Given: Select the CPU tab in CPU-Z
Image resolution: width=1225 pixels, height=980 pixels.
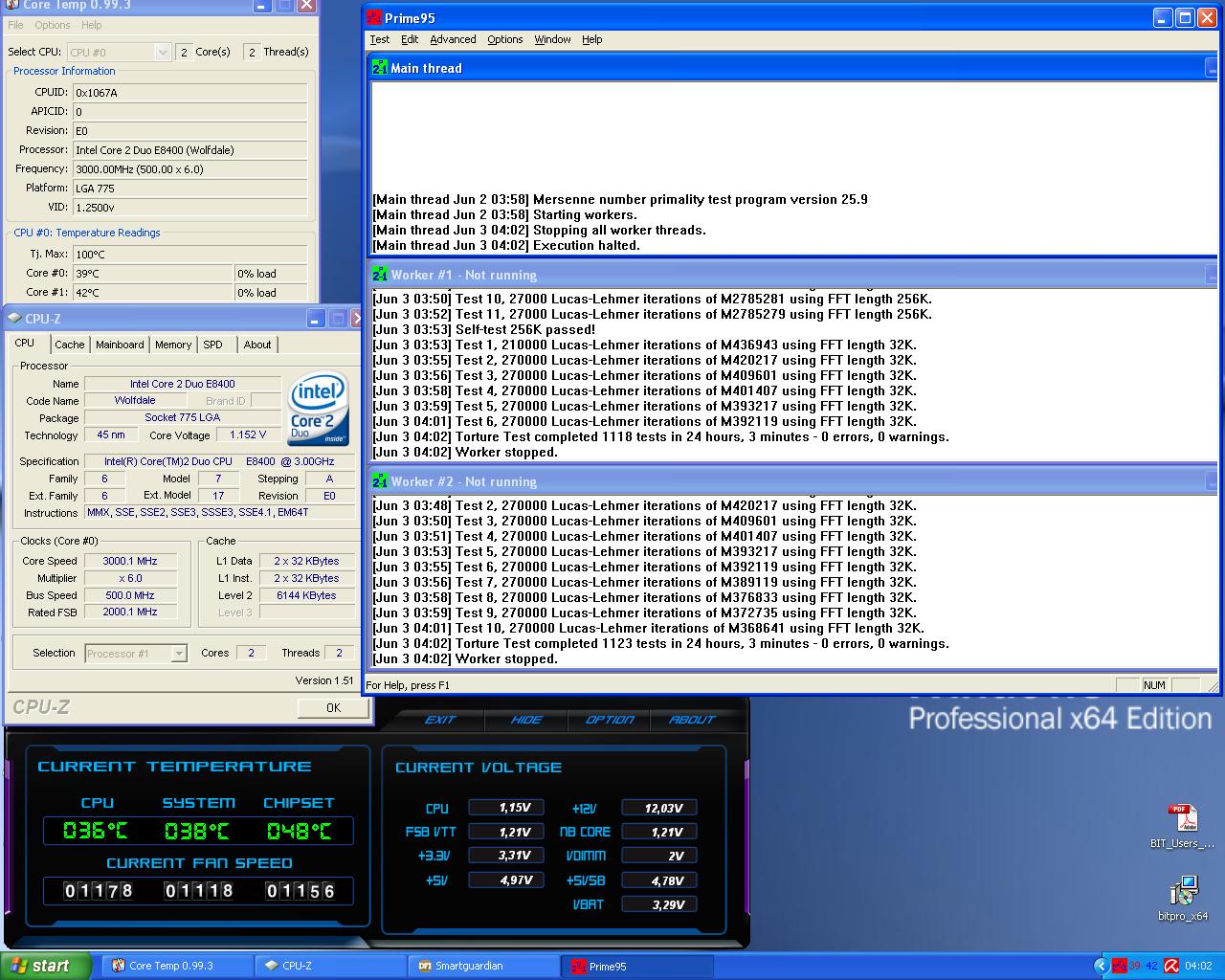Looking at the screenshot, I should coord(25,343).
